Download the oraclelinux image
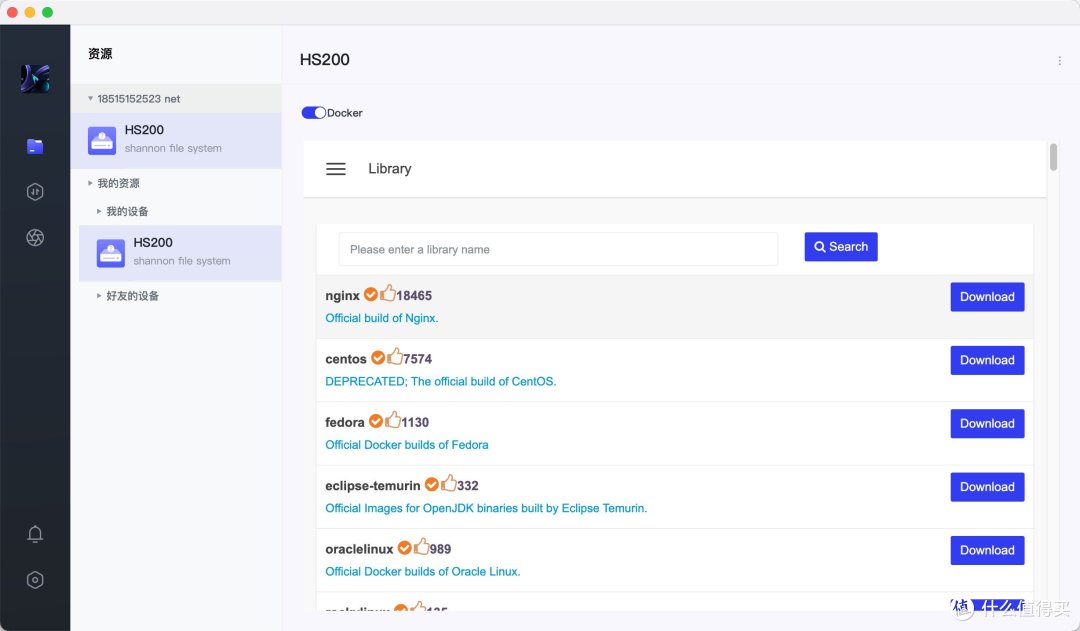This screenshot has width=1080, height=631. 987,550
